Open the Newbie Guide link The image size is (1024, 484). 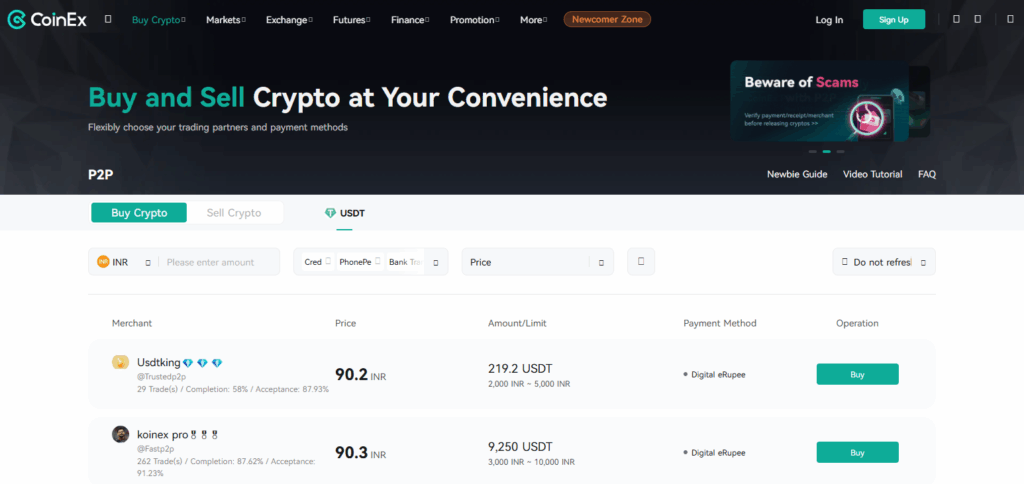(797, 174)
